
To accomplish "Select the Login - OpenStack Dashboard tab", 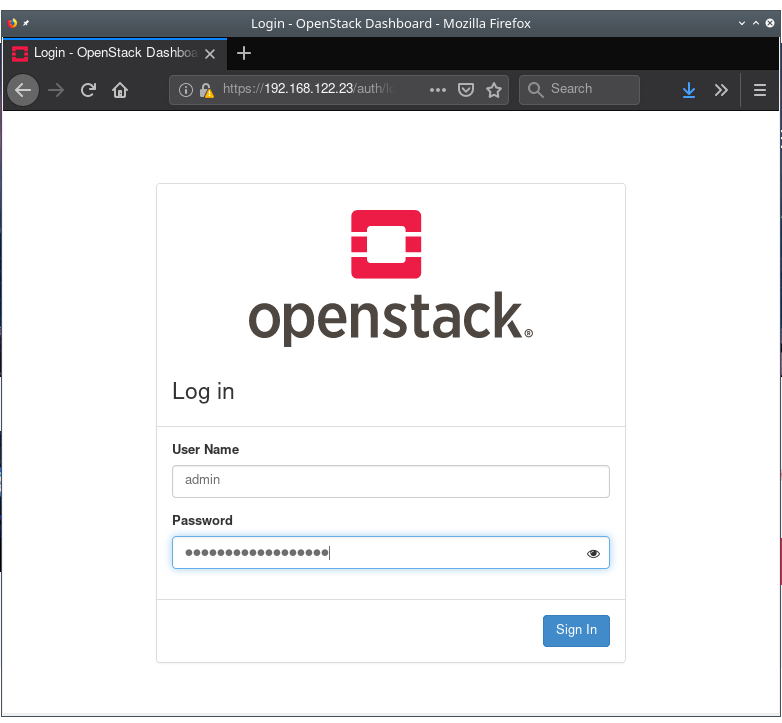I will click(x=115, y=53).
